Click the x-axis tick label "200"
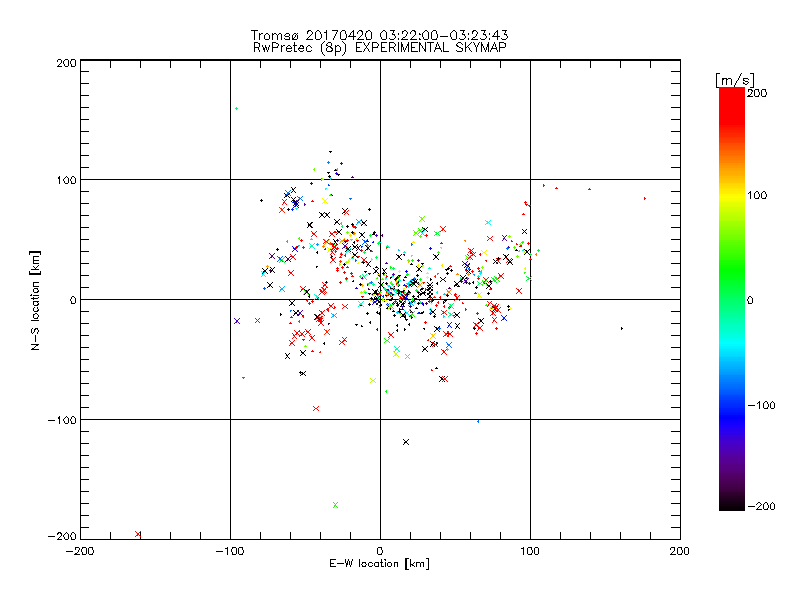 pyautogui.click(x=680, y=551)
